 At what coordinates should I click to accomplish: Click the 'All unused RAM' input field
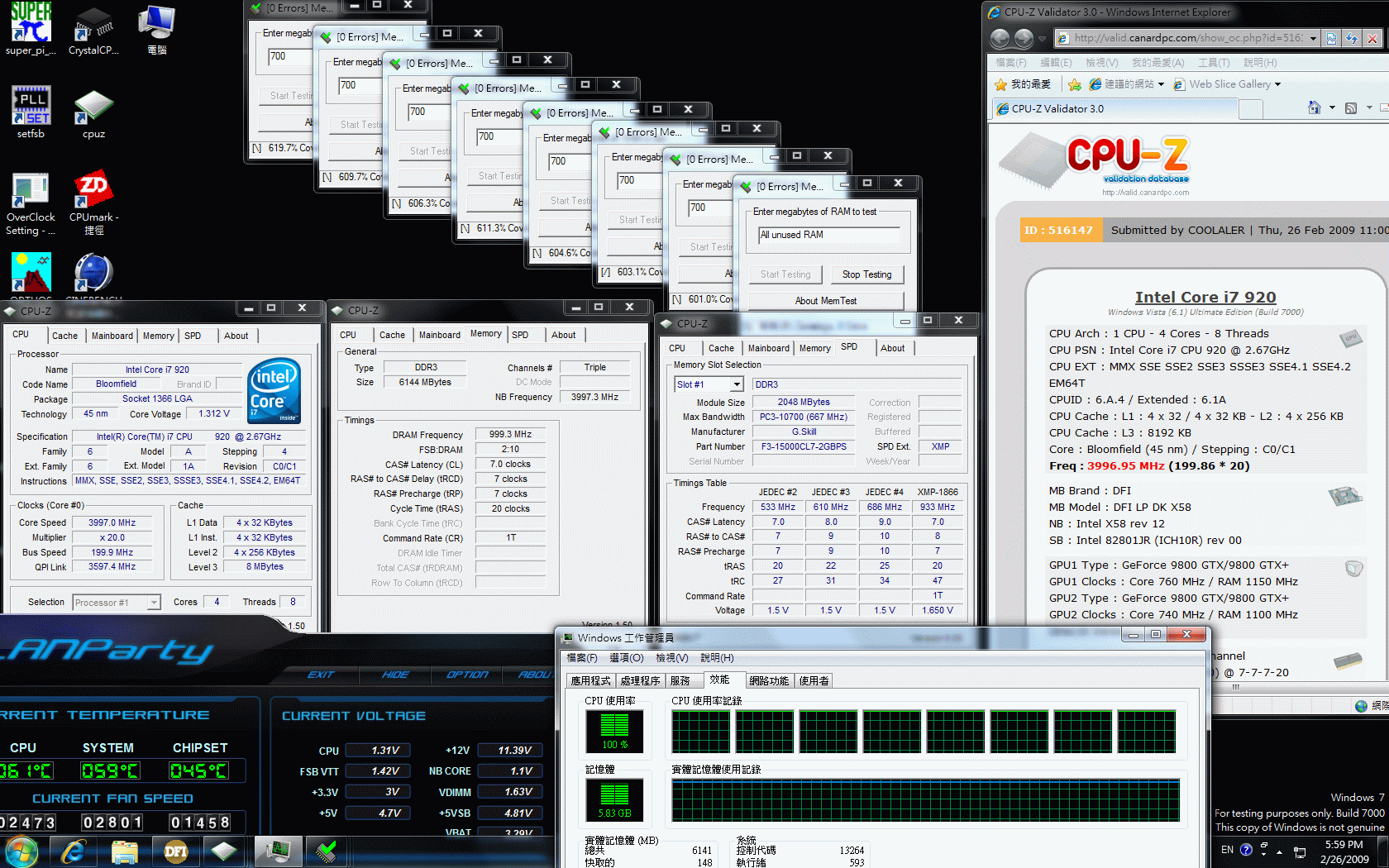[x=829, y=235]
